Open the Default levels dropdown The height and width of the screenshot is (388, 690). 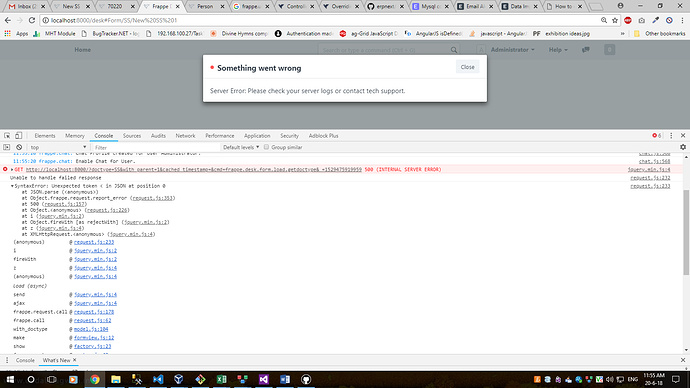241,147
